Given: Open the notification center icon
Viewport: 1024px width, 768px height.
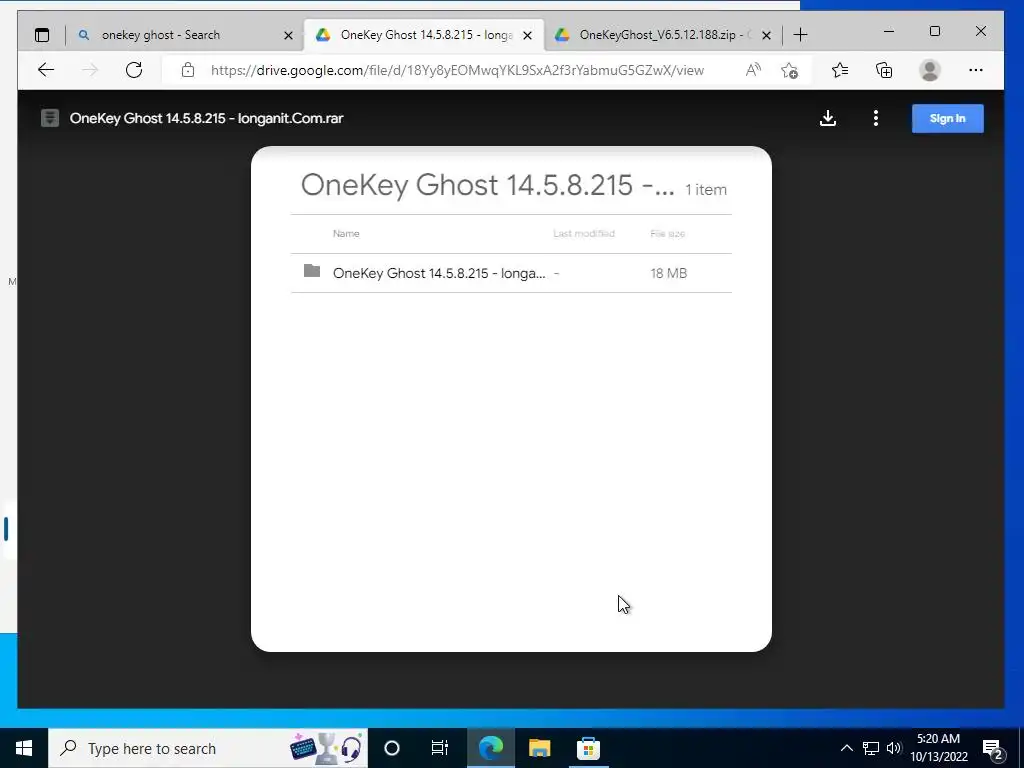Looking at the screenshot, I should click(993, 748).
